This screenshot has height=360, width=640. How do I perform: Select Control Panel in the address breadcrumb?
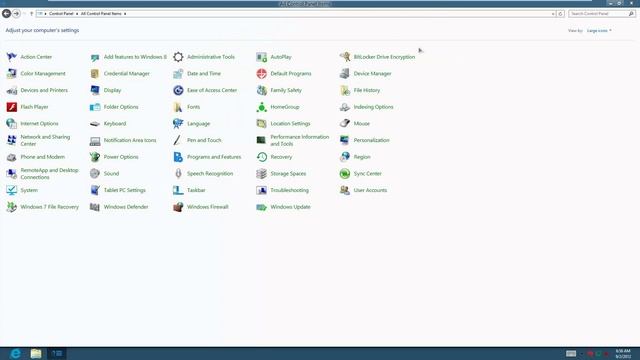[61, 14]
